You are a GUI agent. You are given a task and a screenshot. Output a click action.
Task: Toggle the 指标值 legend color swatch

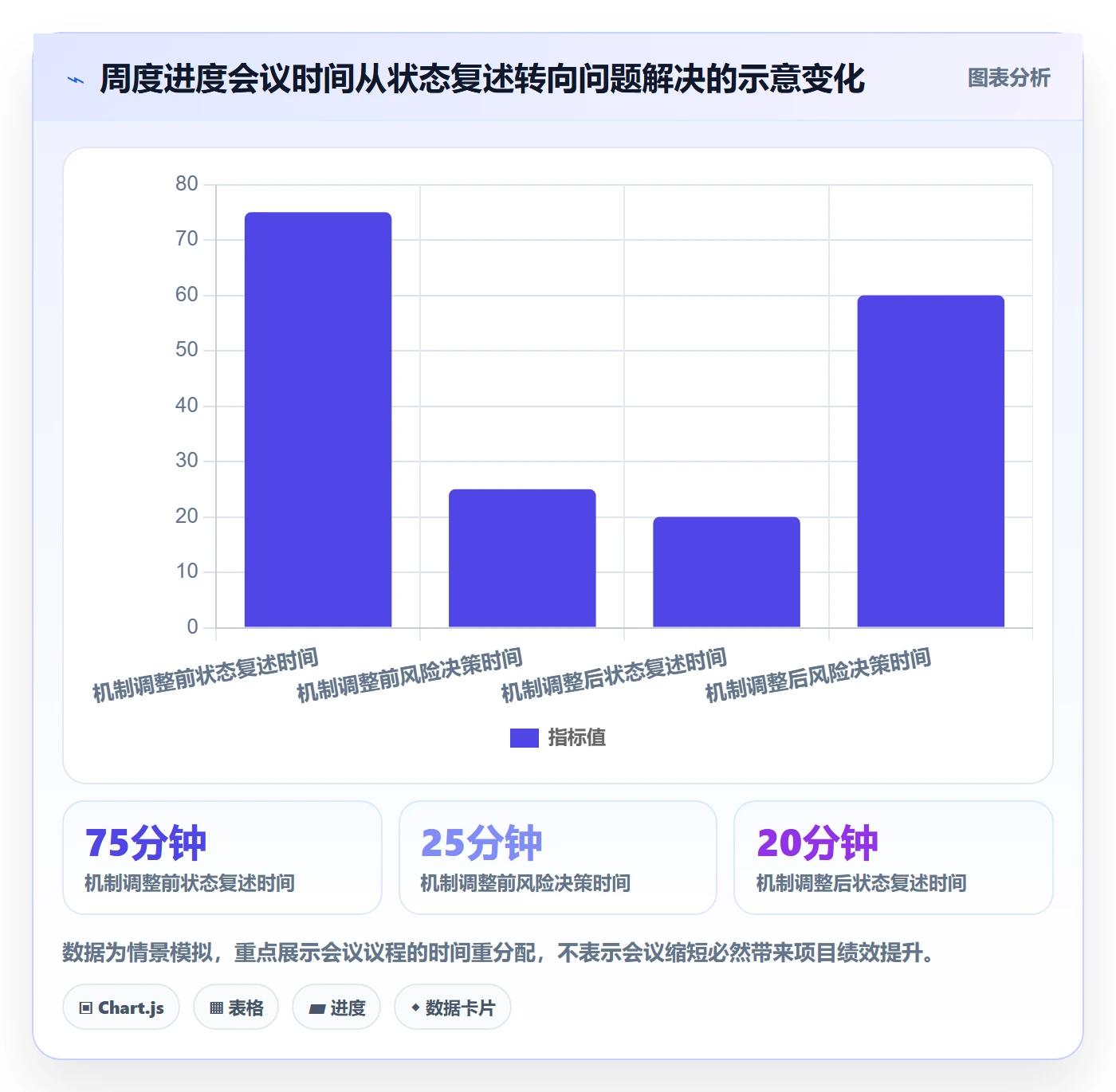click(x=525, y=738)
